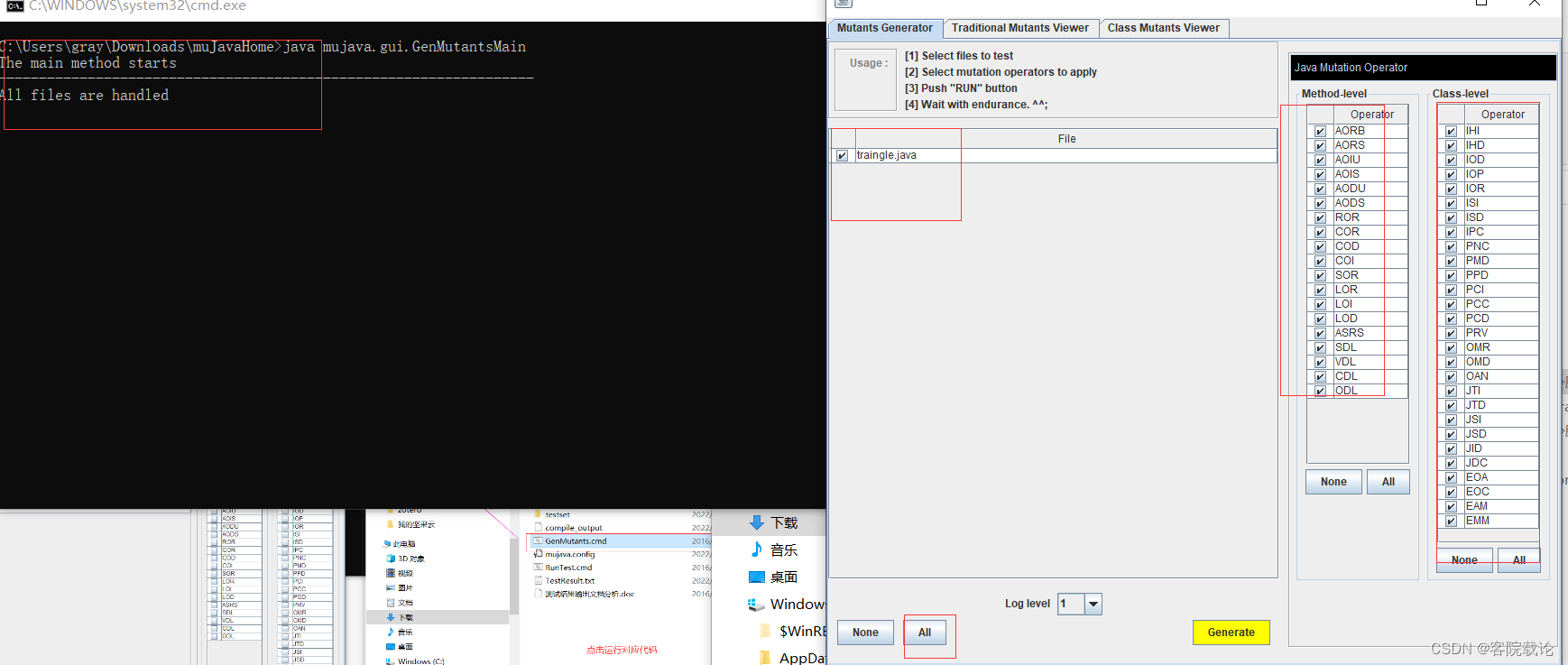This screenshot has height=665, width=1568.
Task: Toggle the SDL operator checkbox
Action: point(1320,347)
